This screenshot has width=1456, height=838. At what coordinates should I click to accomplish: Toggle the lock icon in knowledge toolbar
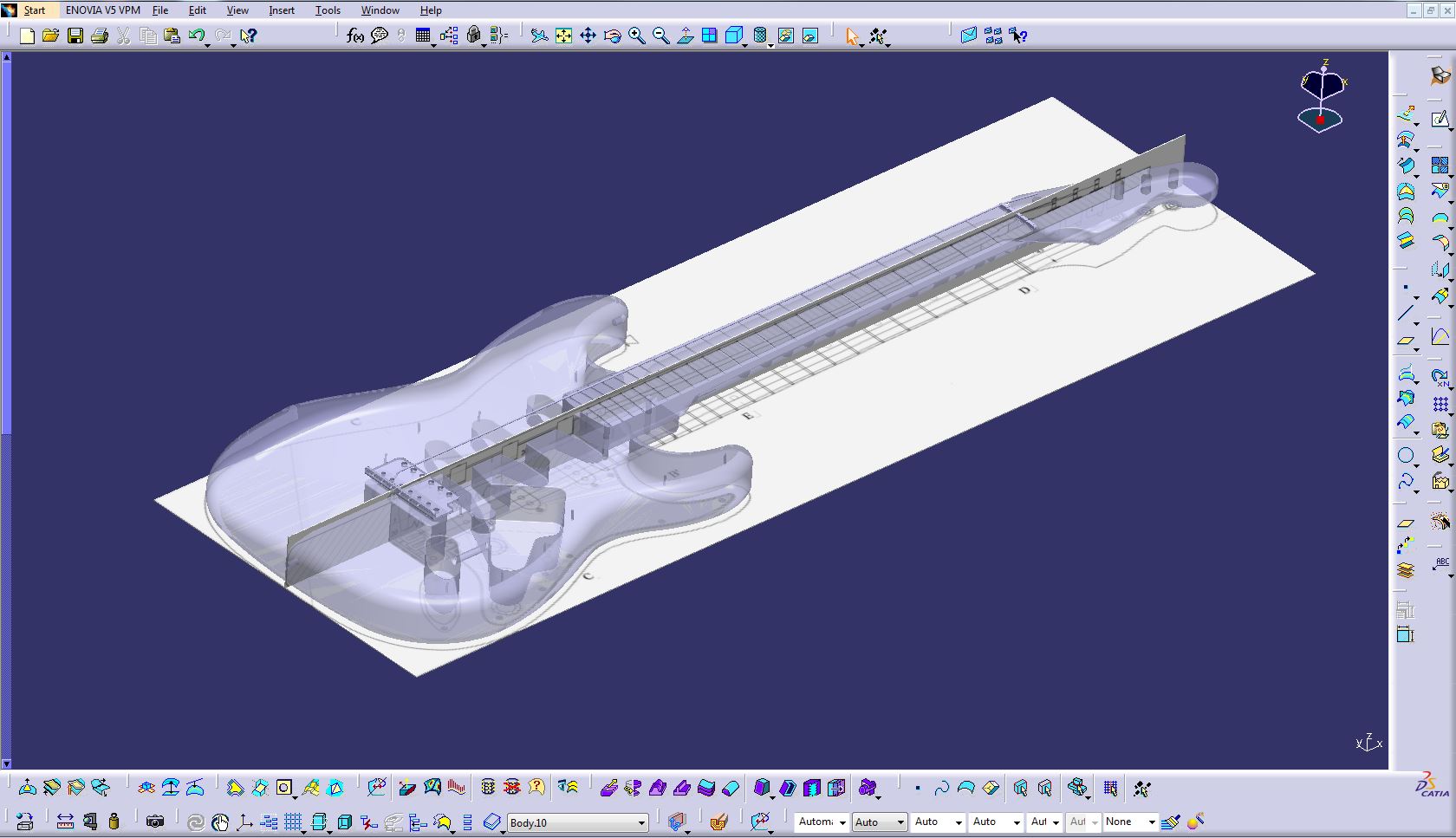(x=473, y=36)
